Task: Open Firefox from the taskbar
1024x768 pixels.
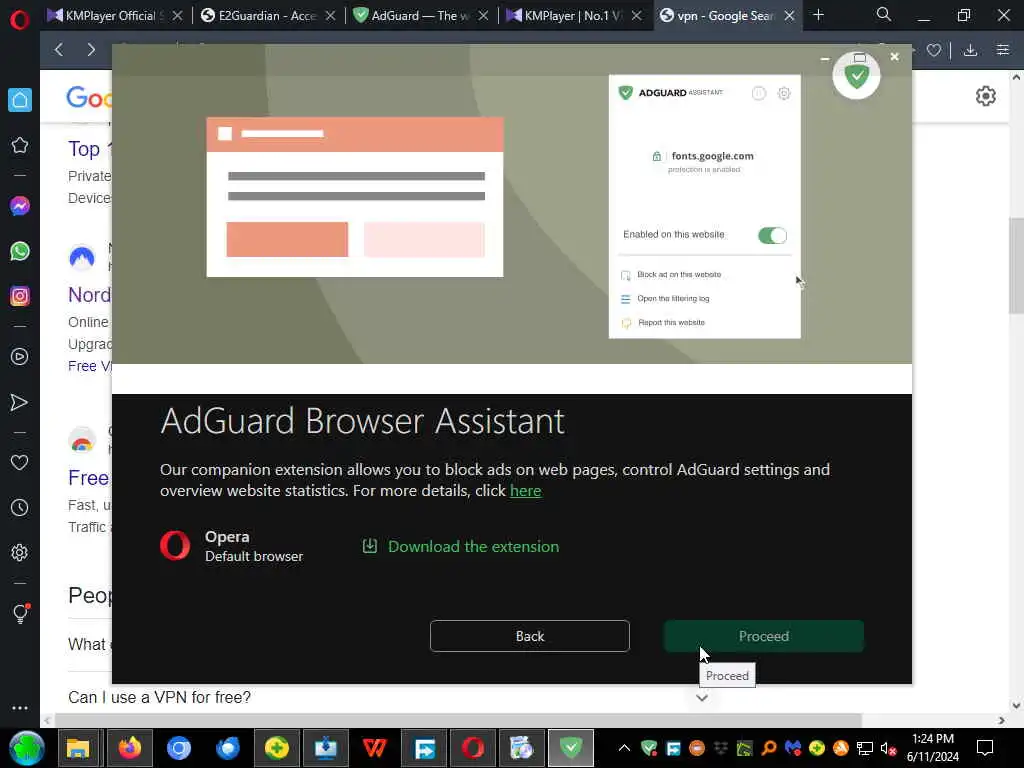Action: pos(129,748)
